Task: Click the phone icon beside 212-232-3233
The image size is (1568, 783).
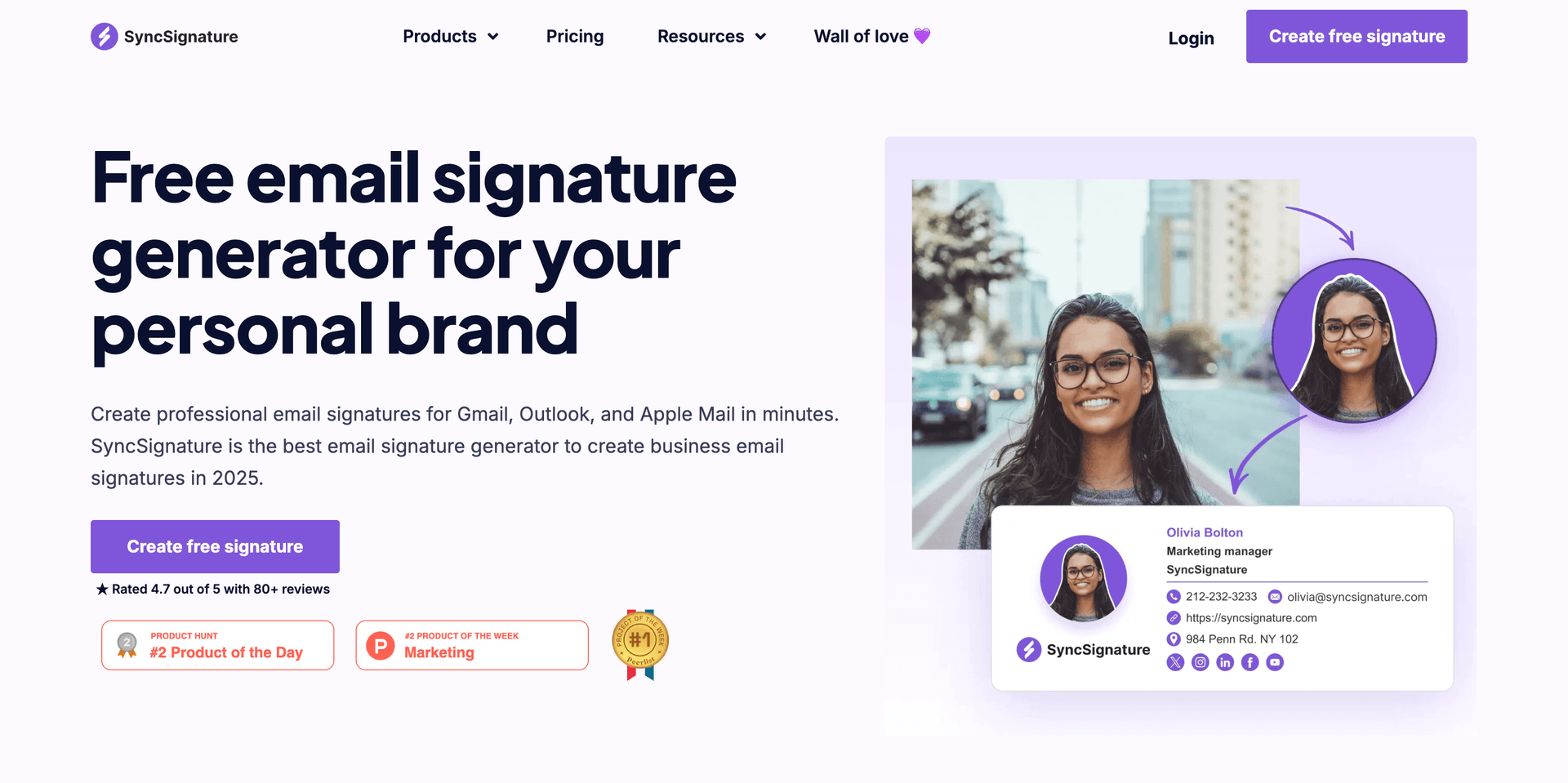Action: (1174, 597)
